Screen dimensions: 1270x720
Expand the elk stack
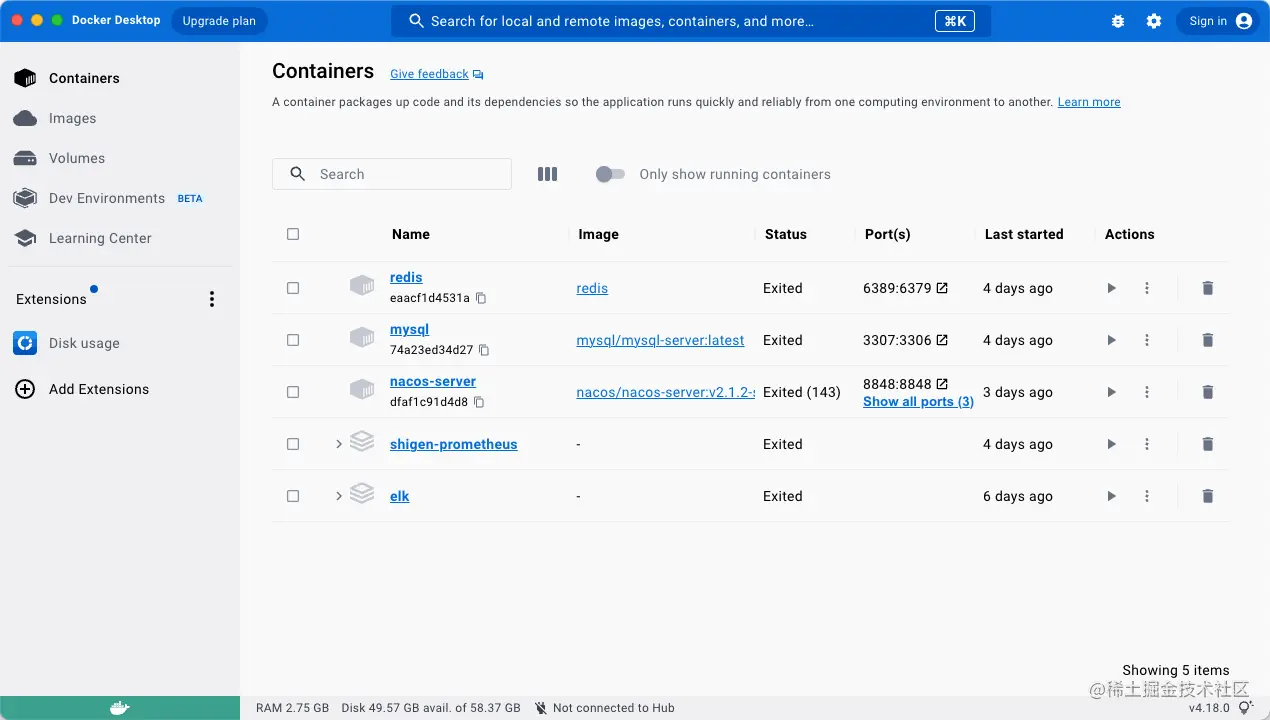[x=339, y=496]
